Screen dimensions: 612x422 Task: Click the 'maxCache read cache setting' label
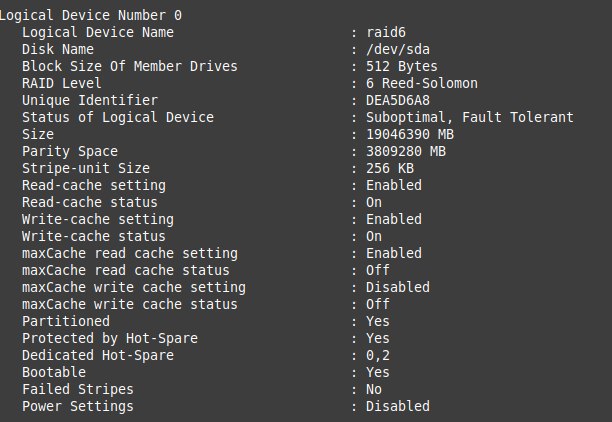(130, 254)
